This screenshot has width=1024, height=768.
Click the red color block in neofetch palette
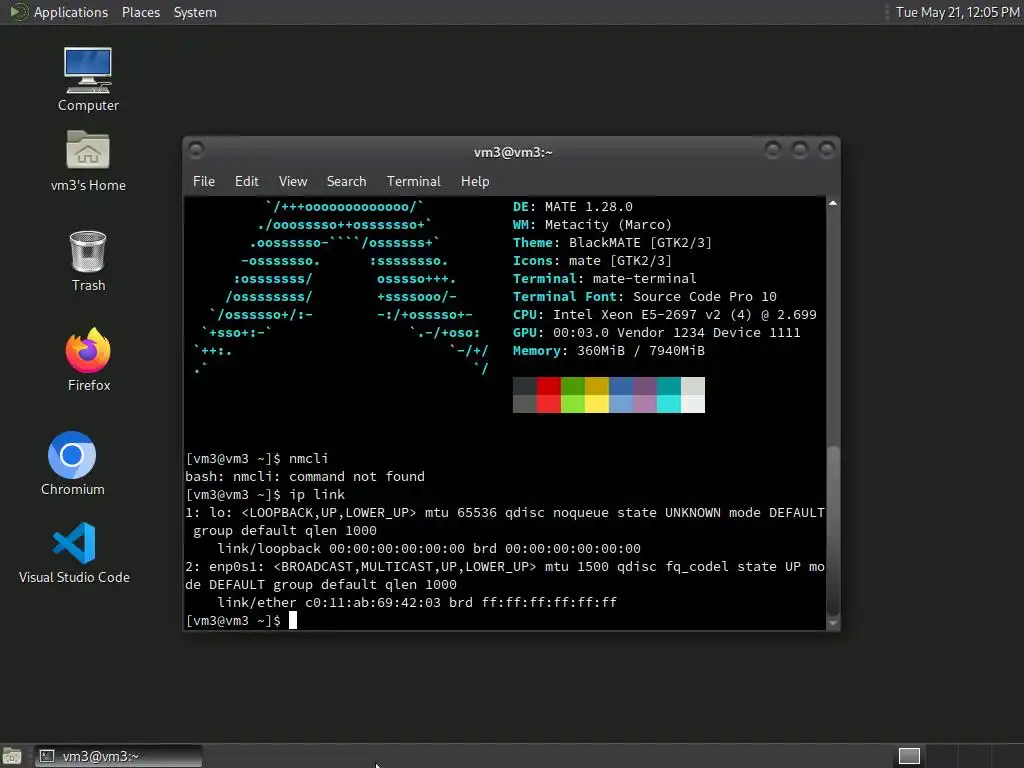point(549,394)
